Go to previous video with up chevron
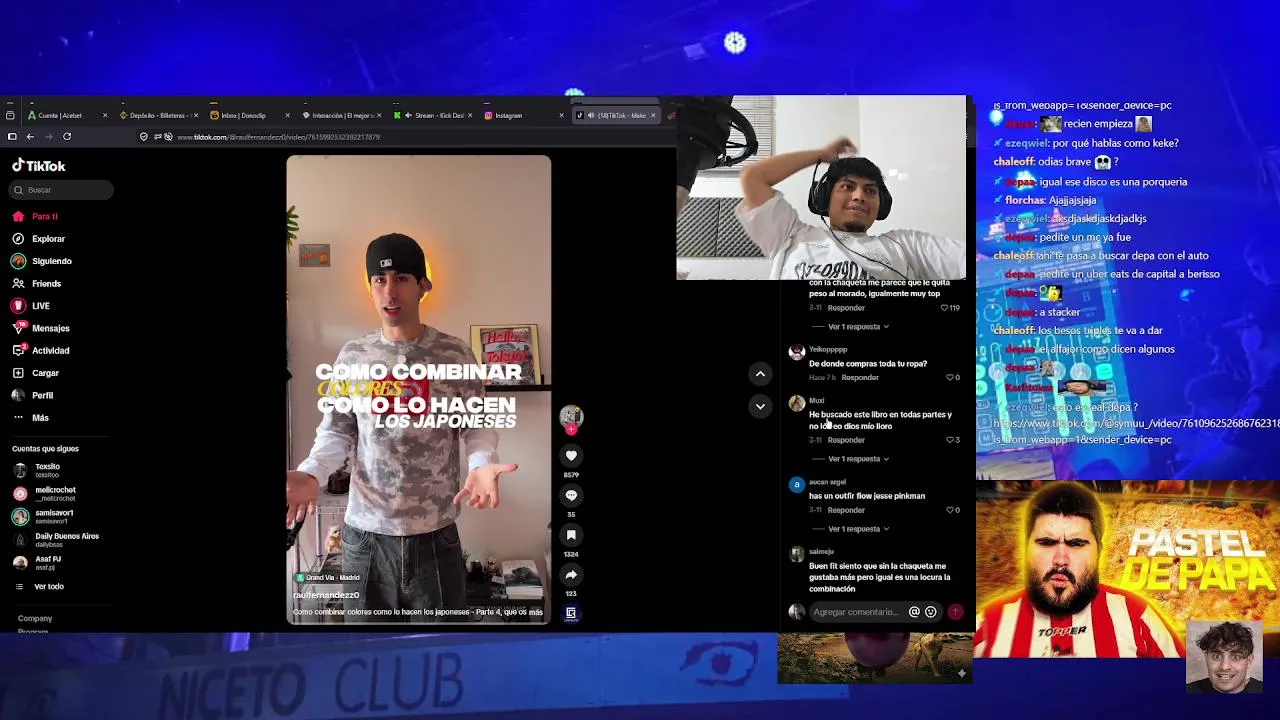The image size is (1280, 720). [760, 374]
